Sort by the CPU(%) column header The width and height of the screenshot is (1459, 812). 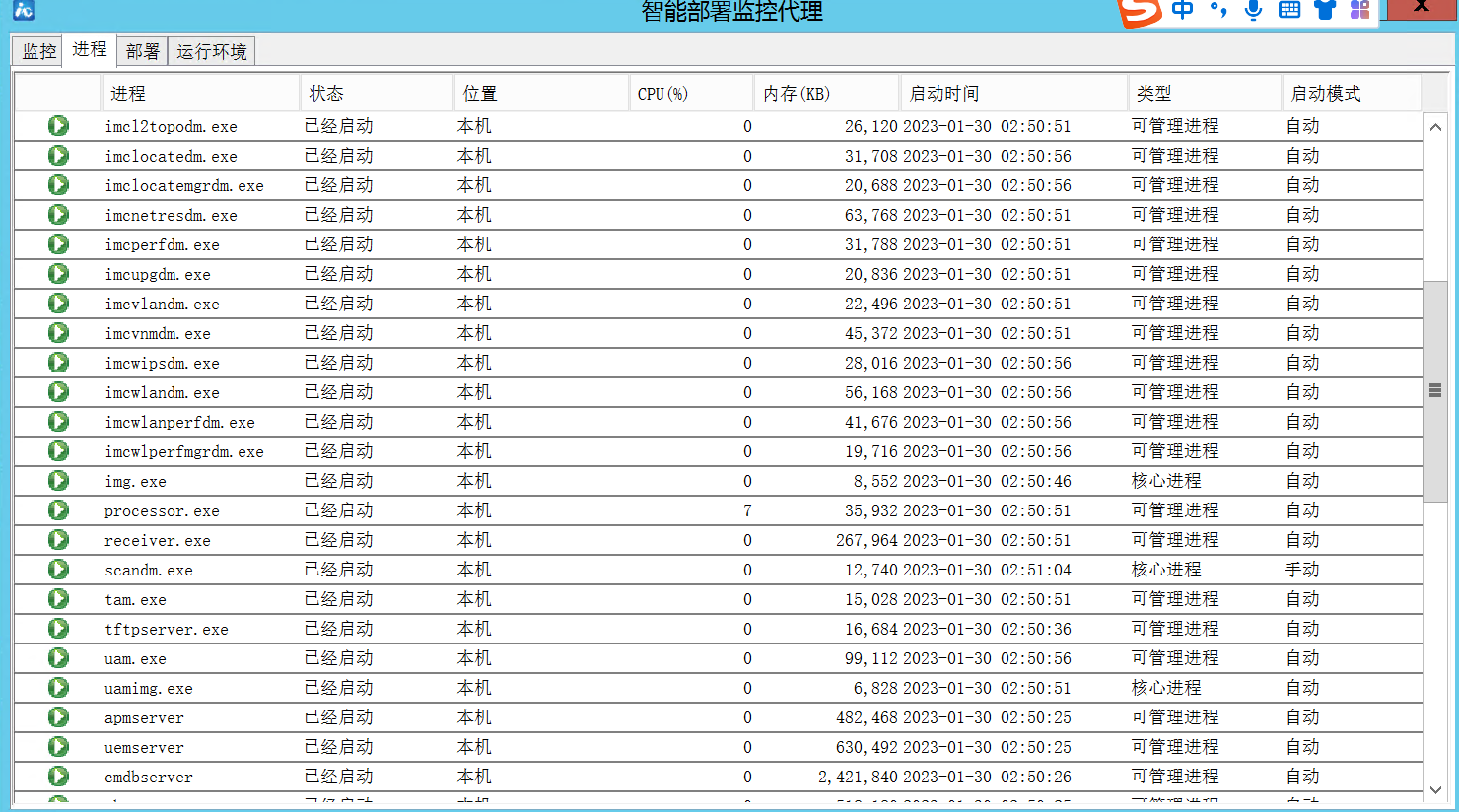pos(692,93)
